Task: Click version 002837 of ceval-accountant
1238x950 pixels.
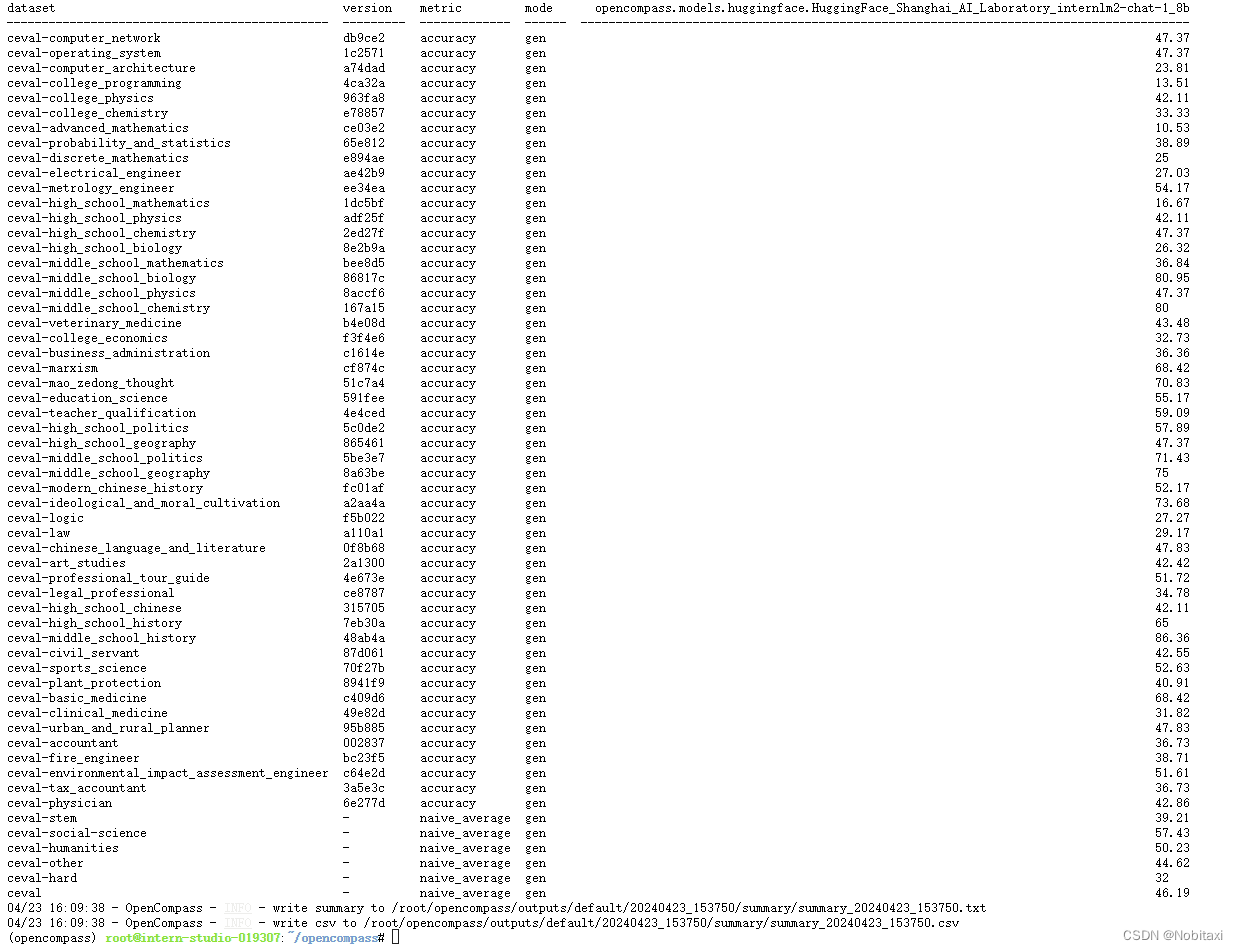Action: pos(363,743)
